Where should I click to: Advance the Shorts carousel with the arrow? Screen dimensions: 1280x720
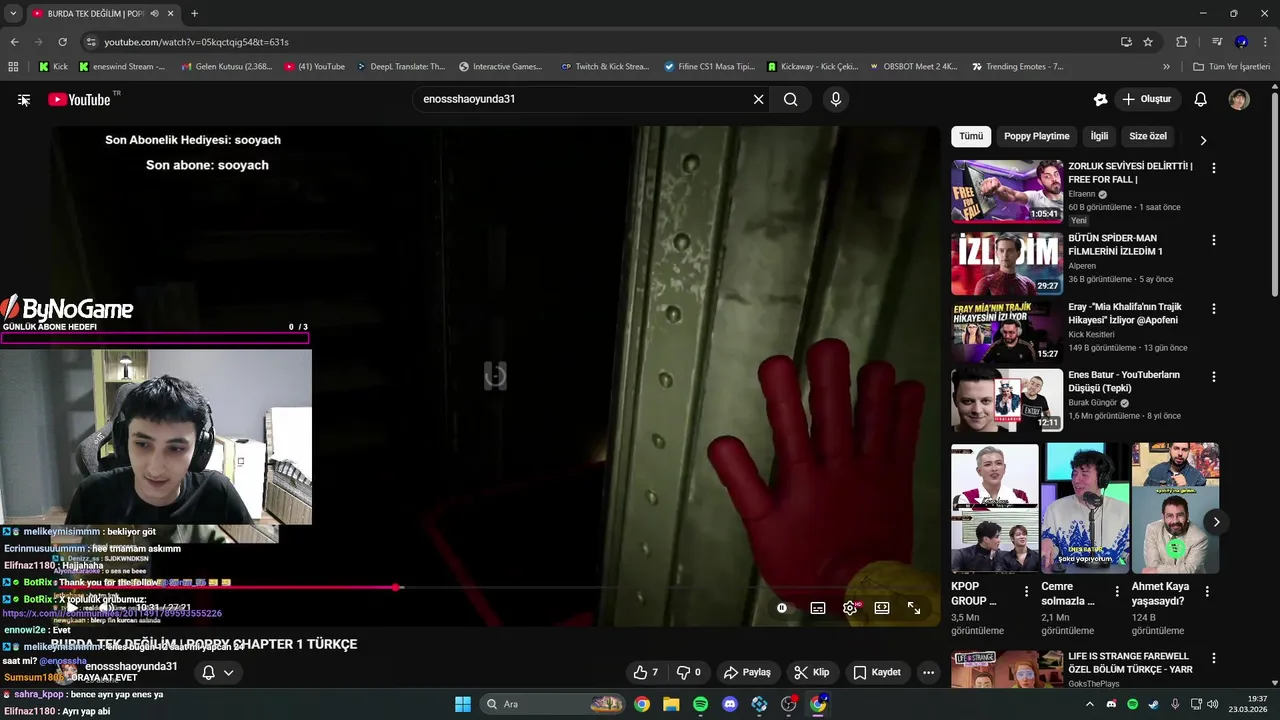tap(1216, 522)
